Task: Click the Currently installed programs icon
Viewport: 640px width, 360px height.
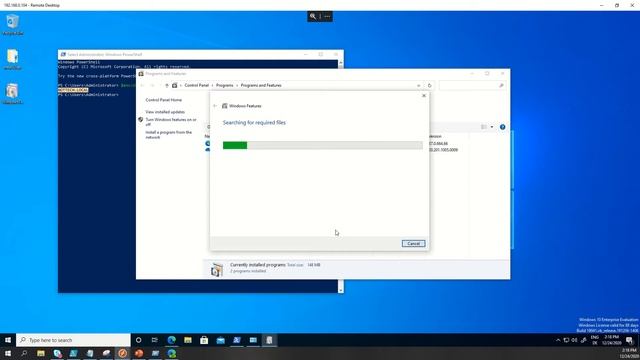Action: tap(216, 269)
